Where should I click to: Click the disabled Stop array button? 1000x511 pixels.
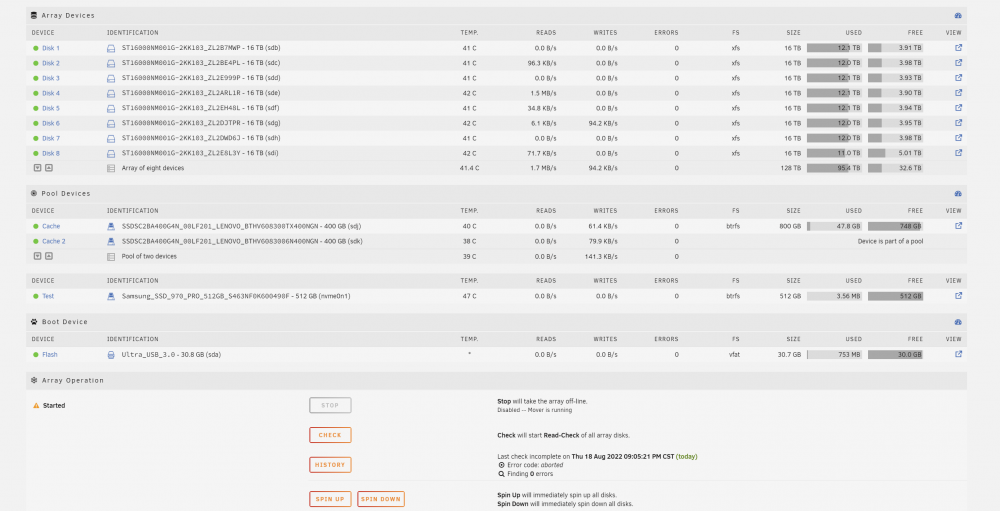tap(330, 405)
